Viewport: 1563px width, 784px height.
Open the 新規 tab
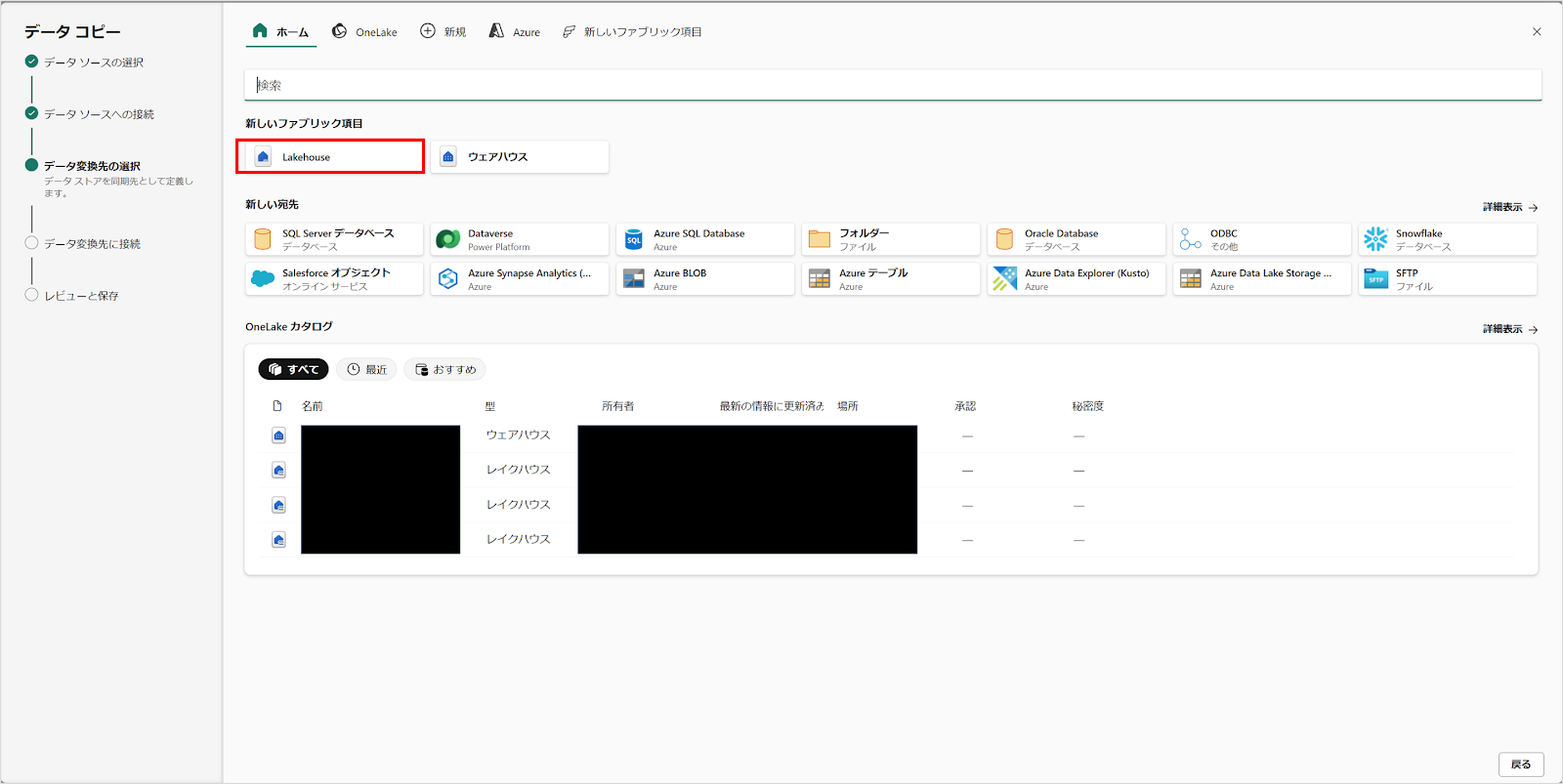tap(444, 31)
